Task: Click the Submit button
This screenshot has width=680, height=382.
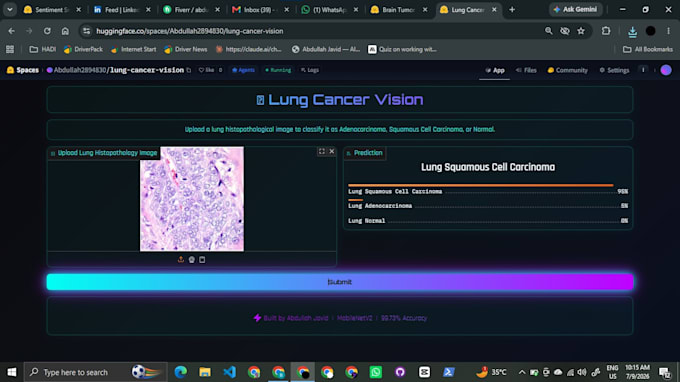Action: 340,282
